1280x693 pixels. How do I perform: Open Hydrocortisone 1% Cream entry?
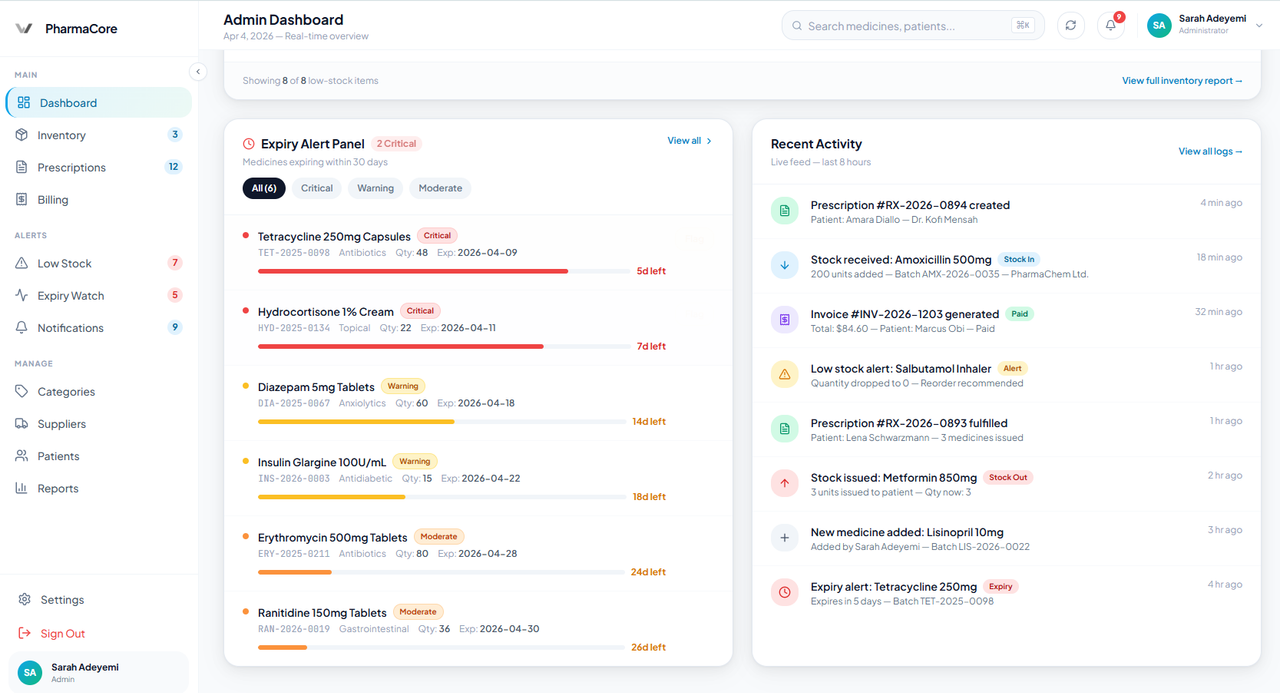[478, 328]
